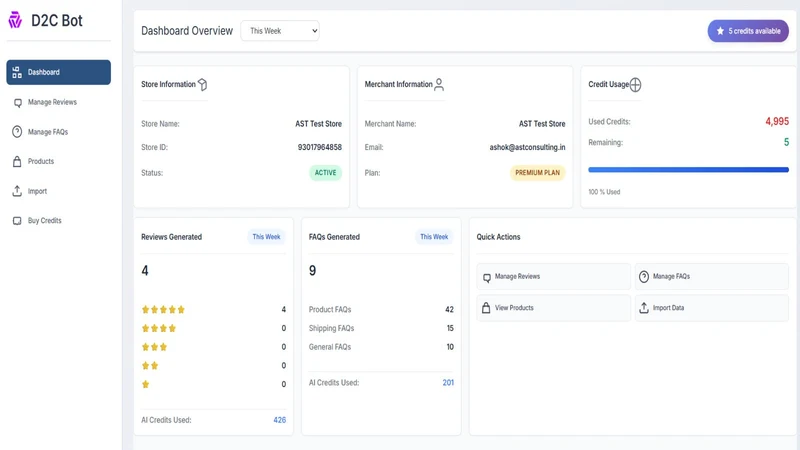This screenshot has height=450, width=800.
Task: Click the Used Credits value 4,995
Action: click(x=777, y=121)
